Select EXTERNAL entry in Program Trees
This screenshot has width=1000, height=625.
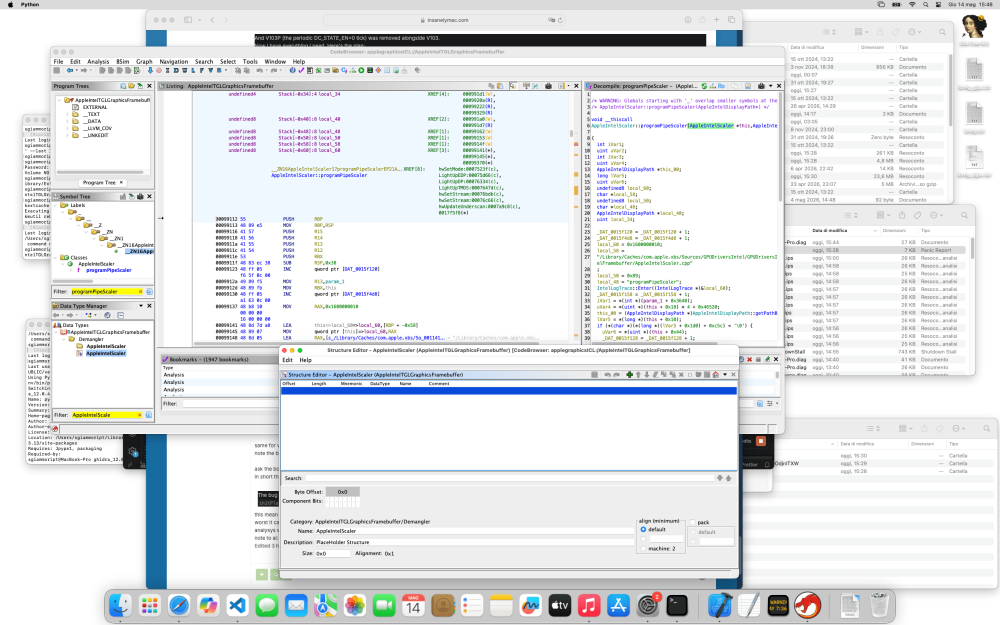[94, 107]
